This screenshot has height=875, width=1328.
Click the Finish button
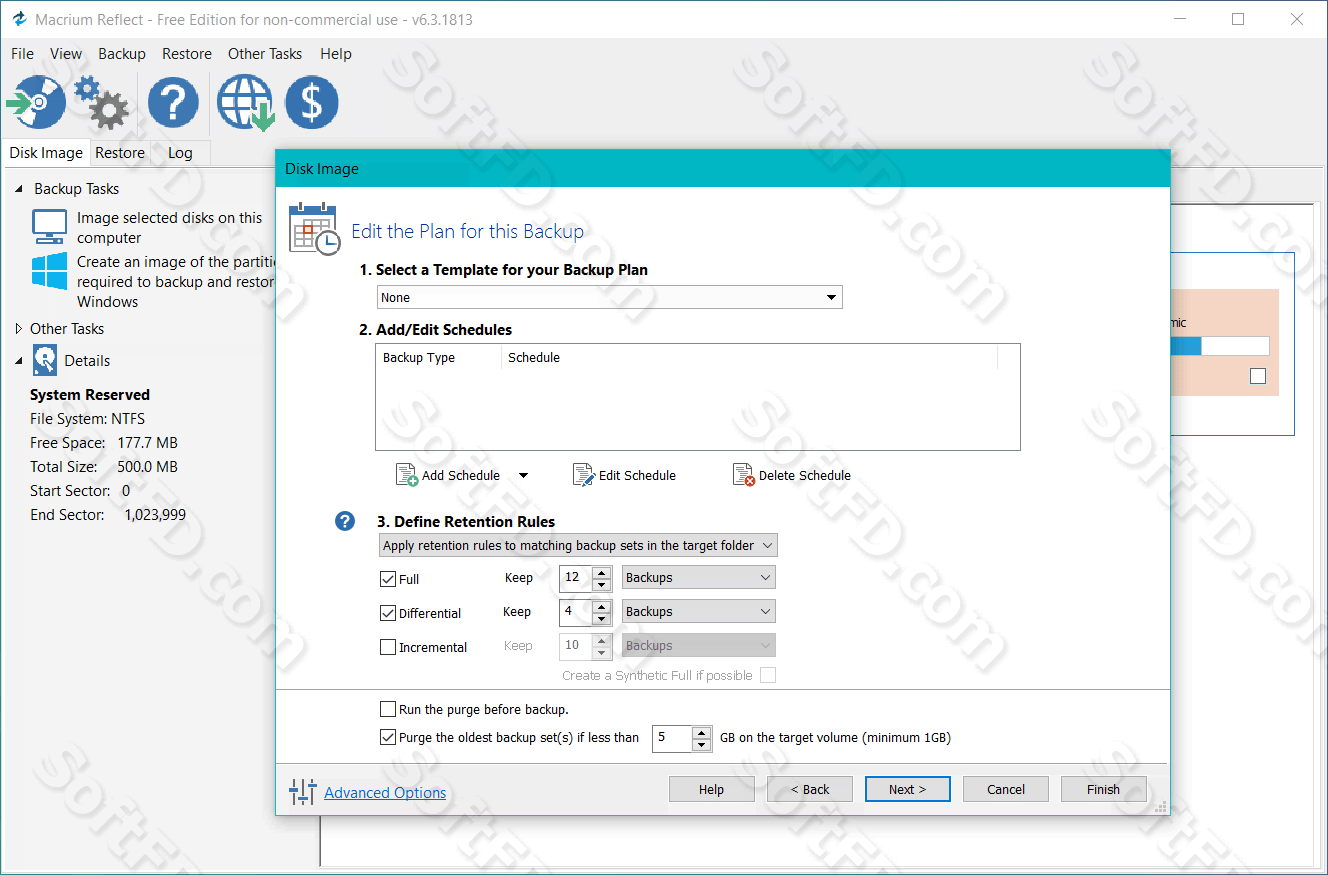click(1104, 789)
